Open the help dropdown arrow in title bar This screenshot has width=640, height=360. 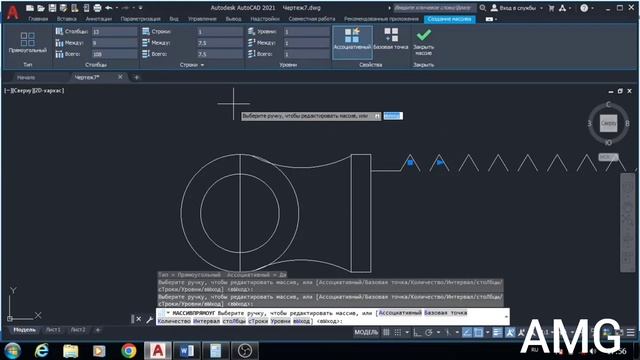(592, 8)
